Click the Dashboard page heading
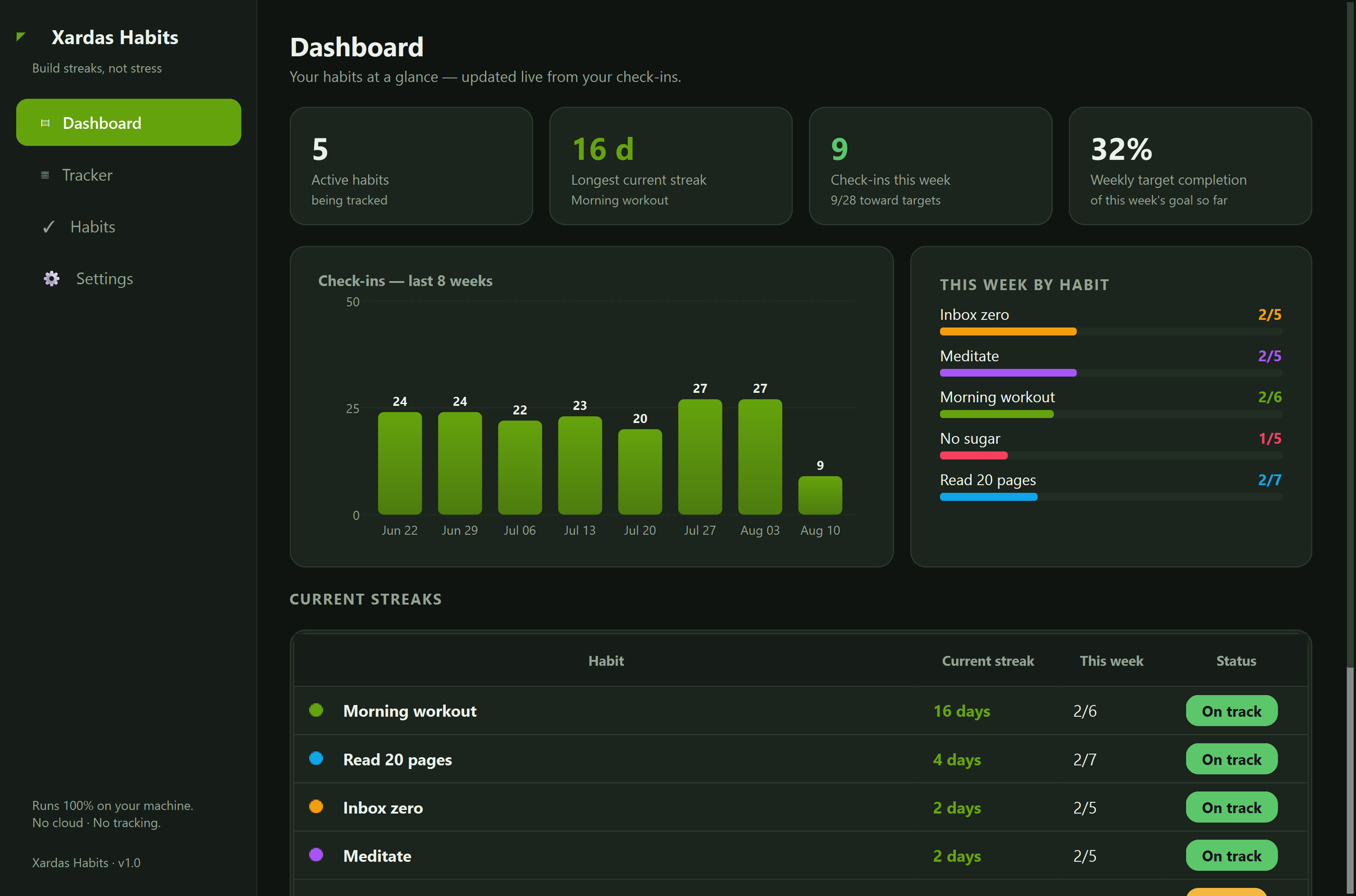This screenshot has width=1356, height=896. click(x=357, y=47)
